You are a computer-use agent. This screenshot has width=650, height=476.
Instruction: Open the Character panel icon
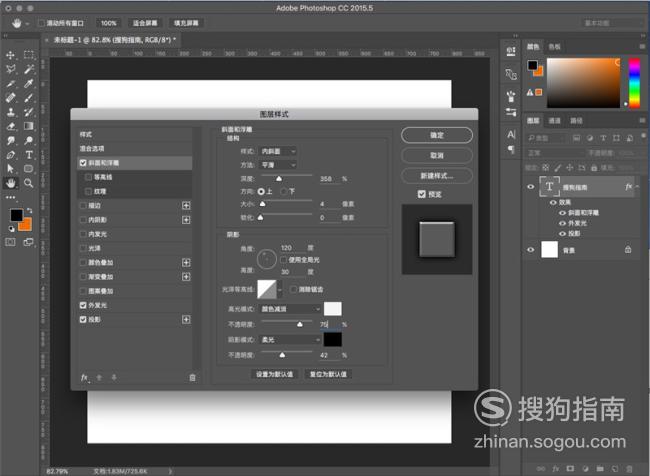pyautogui.click(x=511, y=134)
